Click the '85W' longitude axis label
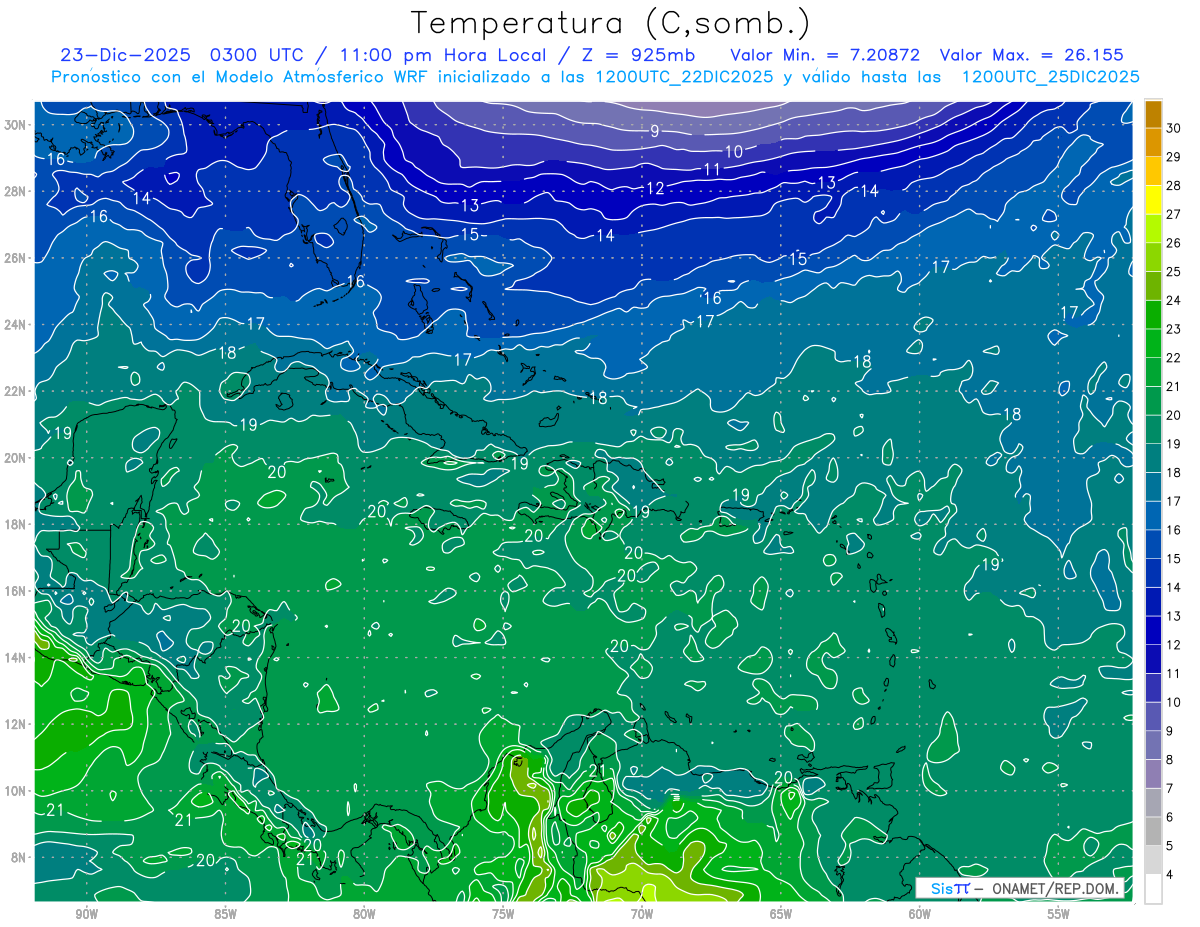Screen dimensions: 1200x927 [x=226, y=914]
